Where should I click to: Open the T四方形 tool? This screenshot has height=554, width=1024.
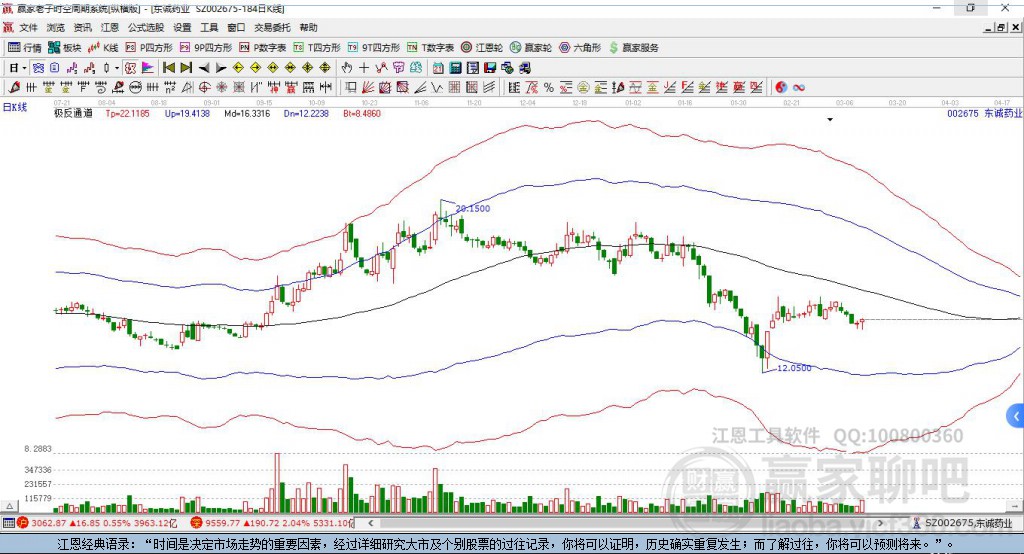point(317,48)
